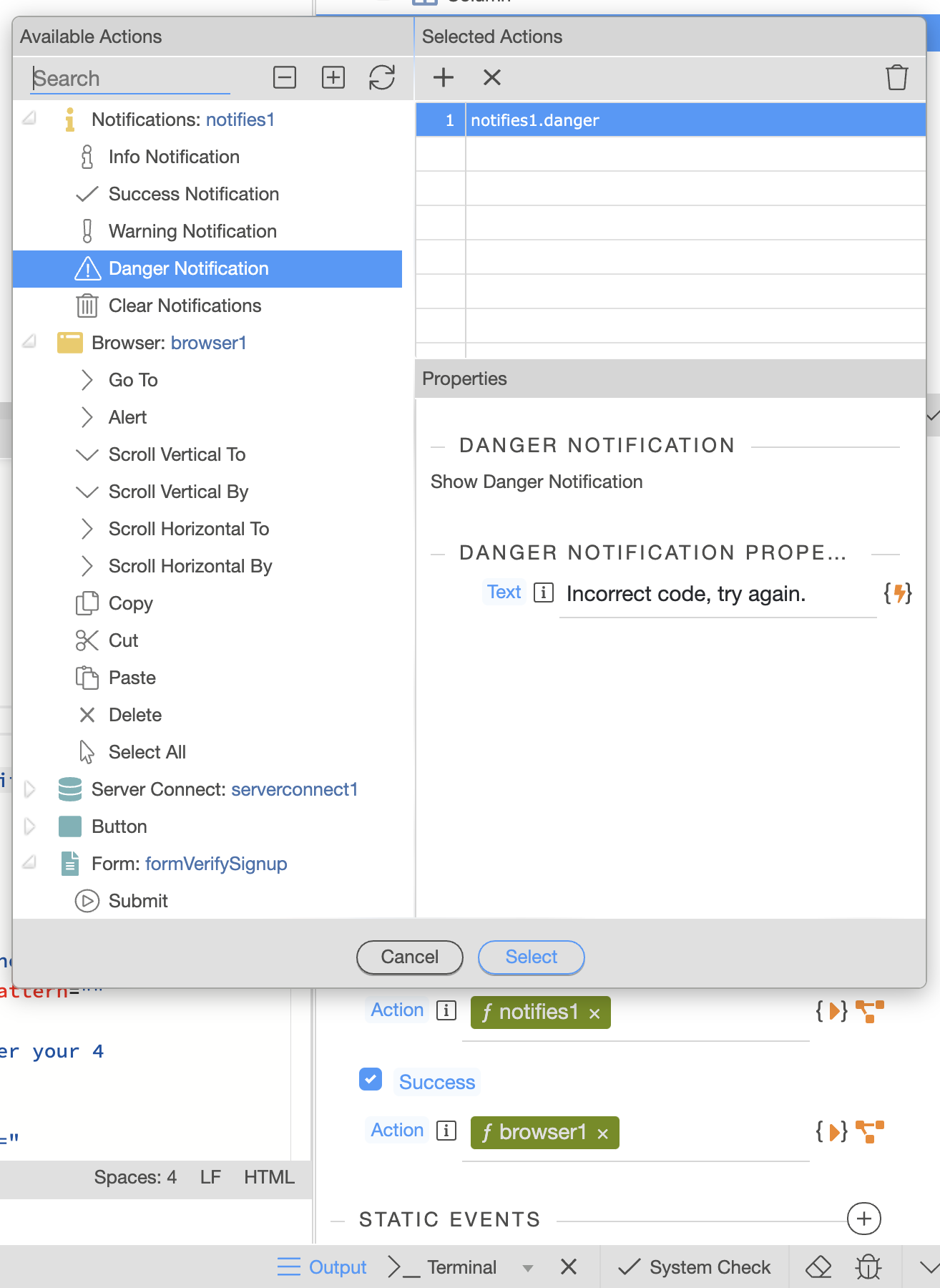Click the Search actions input field
This screenshot has width=940, height=1288.
click(130, 79)
